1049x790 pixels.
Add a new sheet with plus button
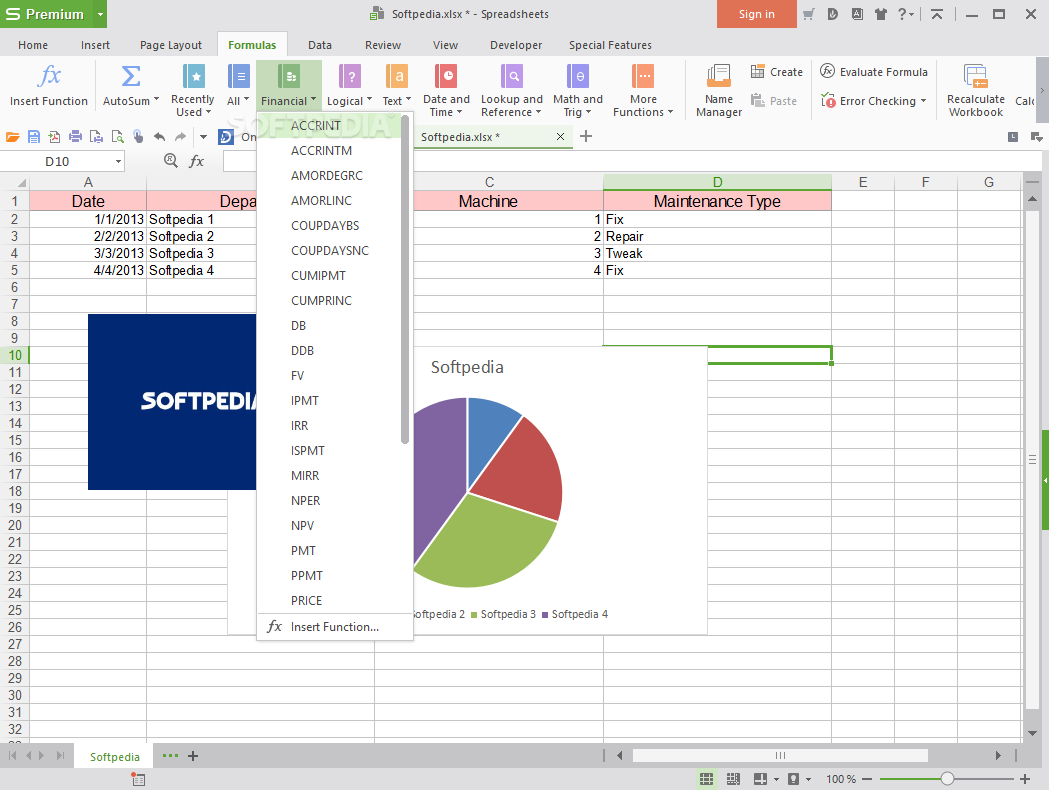pyautogui.click(x=193, y=756)
